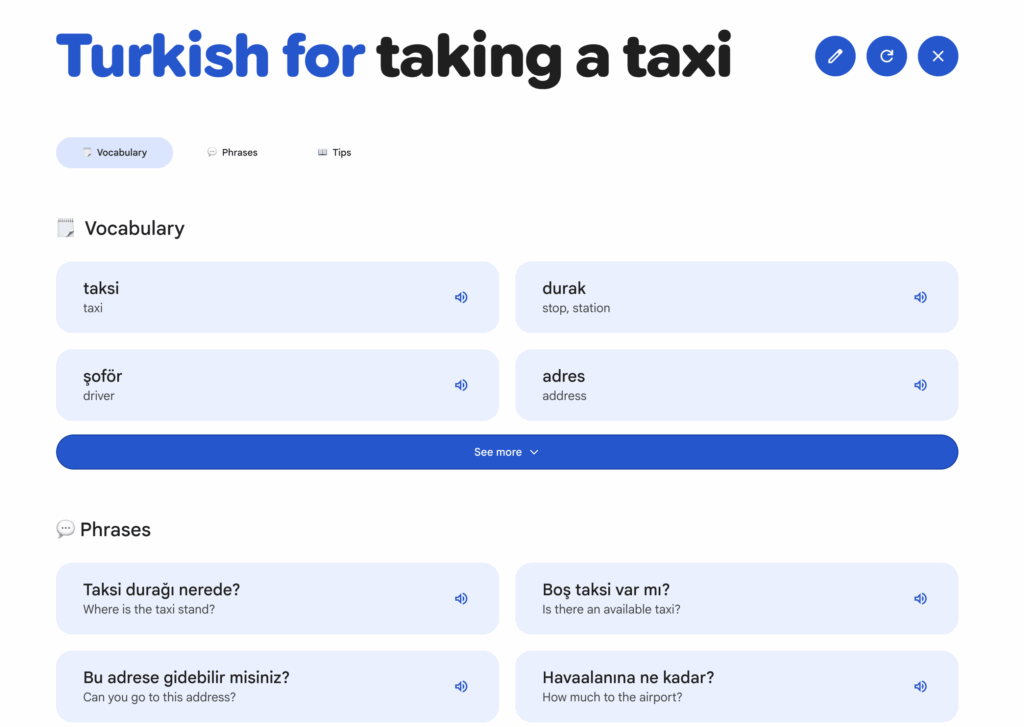Viewport: 1024px width, 727px height.
Task: Select the adres vocabulary card
Action: click(737, 385)
